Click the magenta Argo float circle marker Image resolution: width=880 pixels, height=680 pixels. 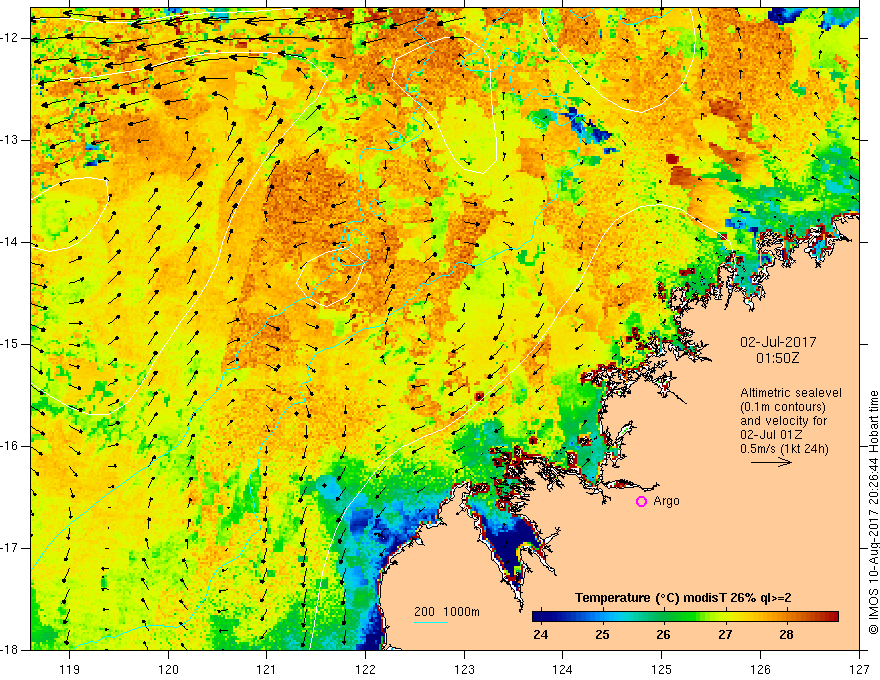click(641, 501)
